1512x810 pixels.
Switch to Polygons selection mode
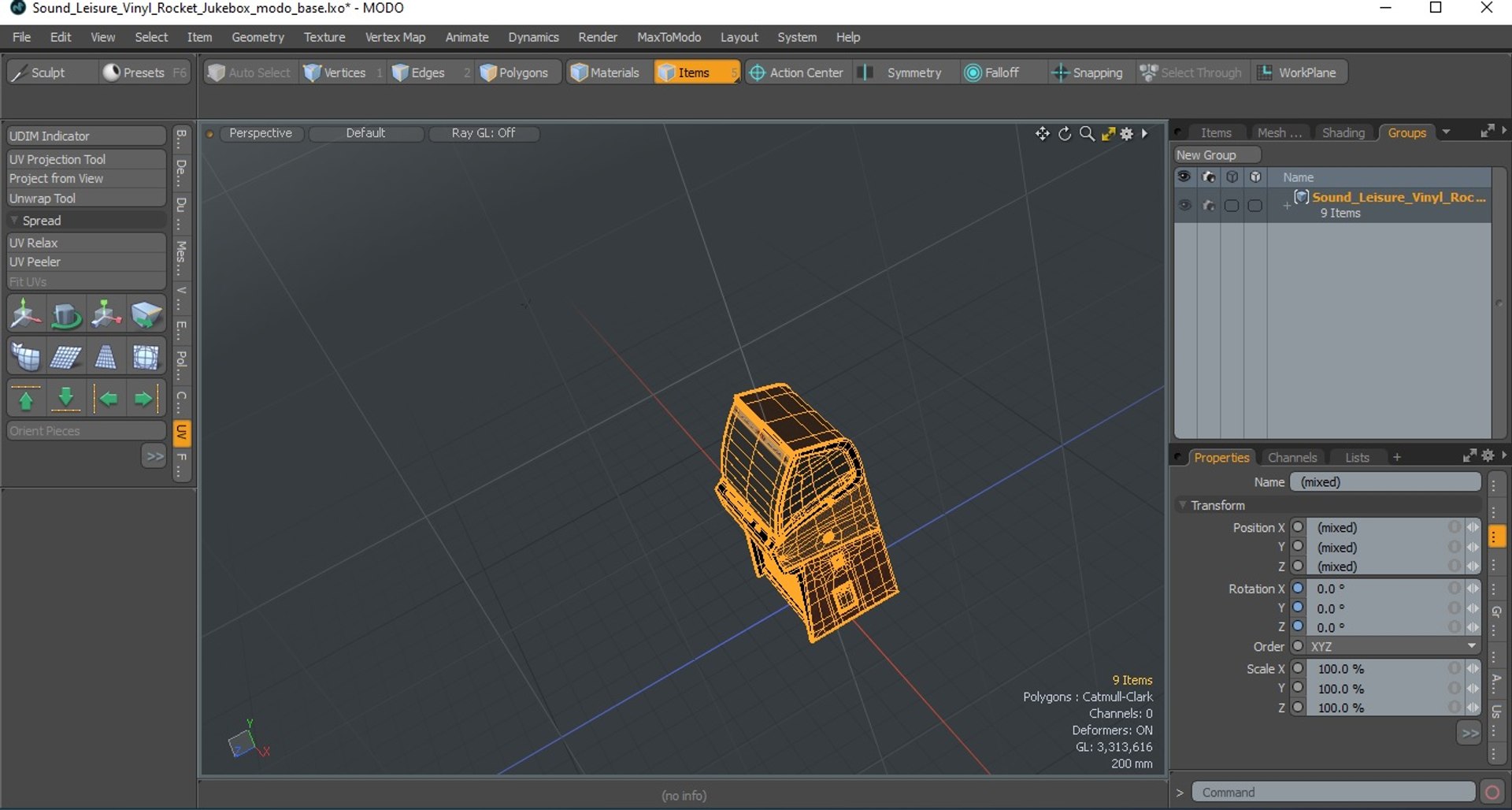pyautogui.click(x=518, y=72)
